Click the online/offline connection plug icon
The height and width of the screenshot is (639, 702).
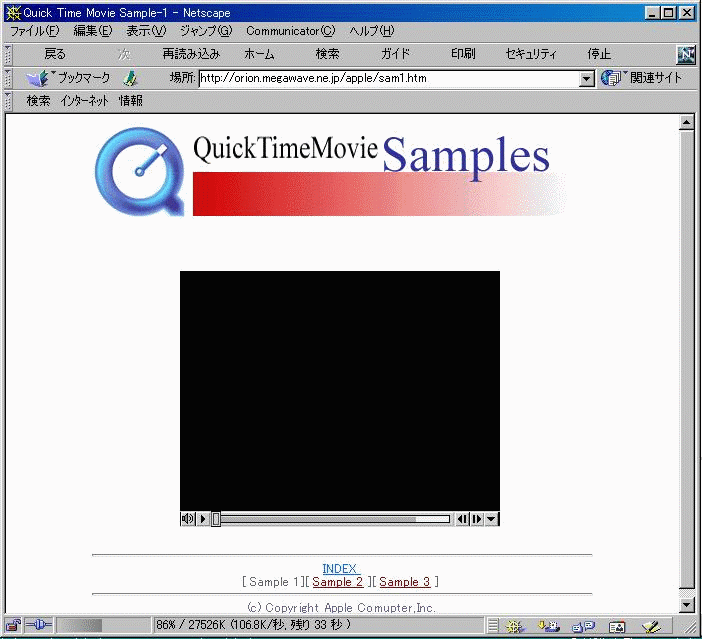coord(39,625)
